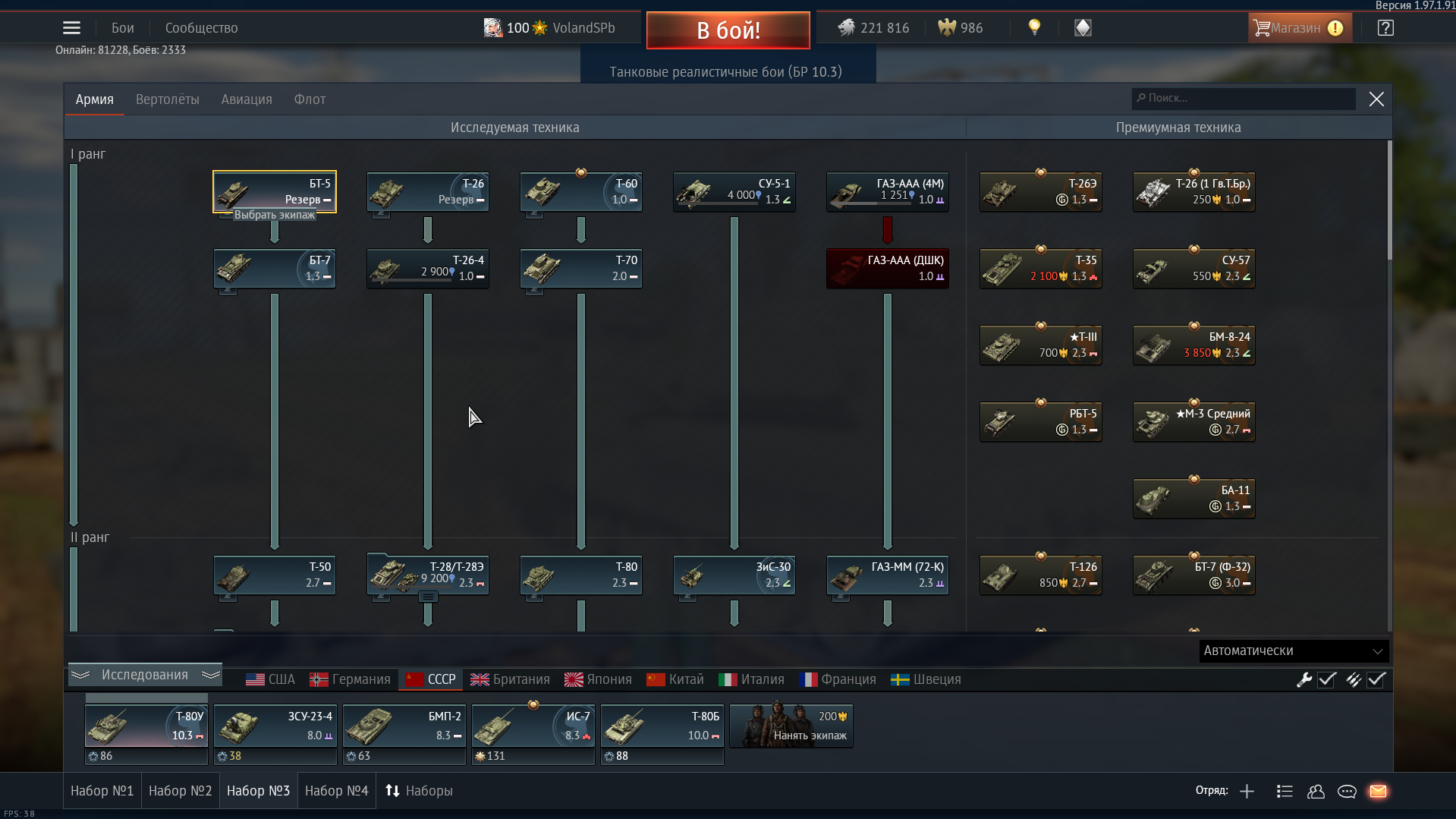This screenshot has width=1456, height=819.
Task: Open the glowing mail envelope icon
Action: (x=1378, y=792)
